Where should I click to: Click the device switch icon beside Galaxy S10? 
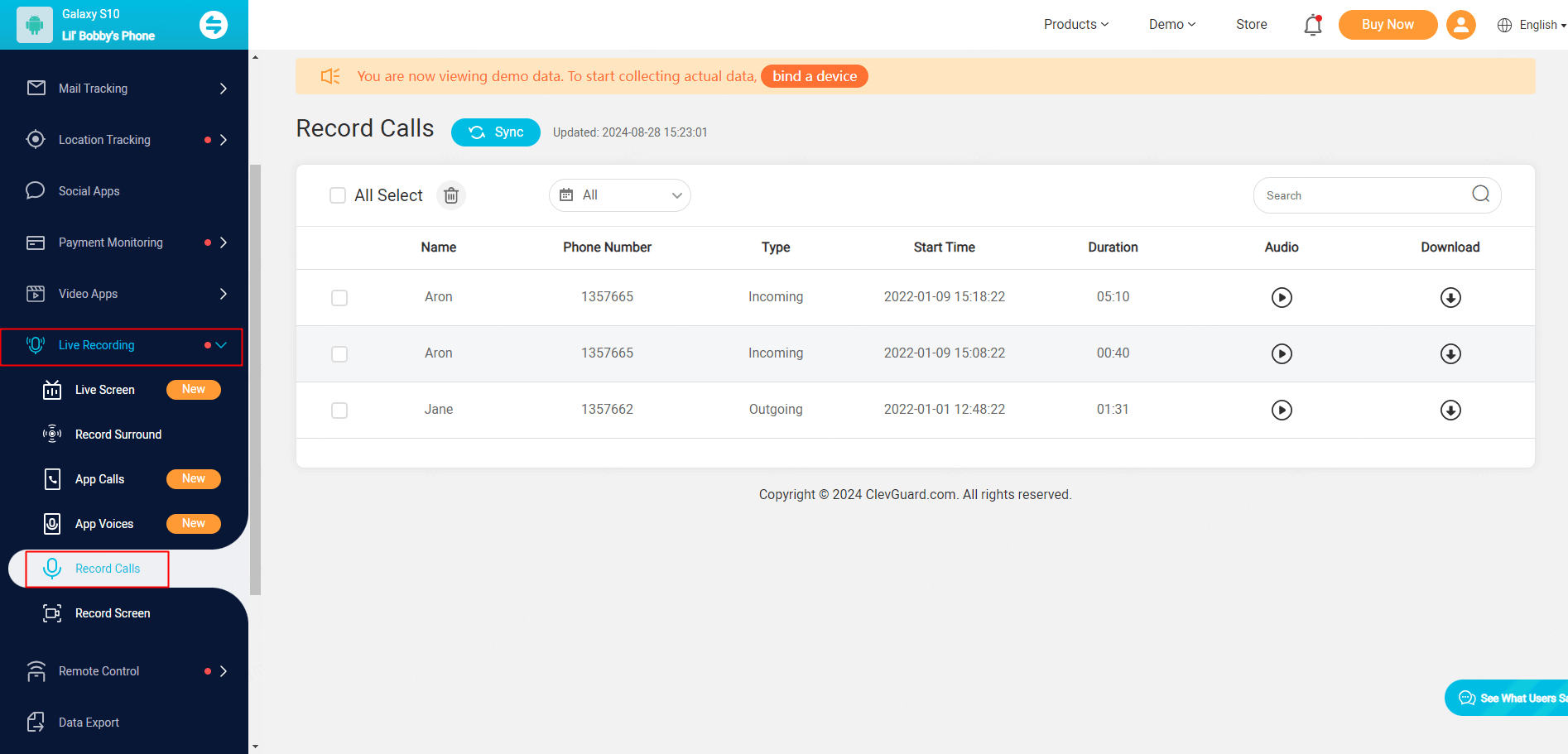pos(214,25)
